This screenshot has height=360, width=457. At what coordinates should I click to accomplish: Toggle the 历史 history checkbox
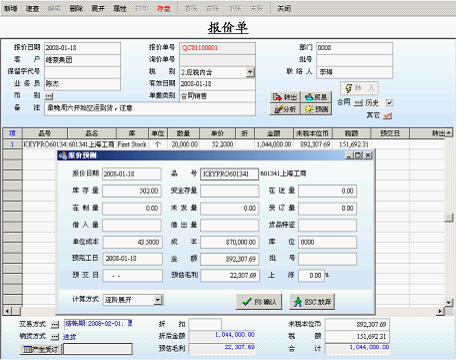[389, 103]
